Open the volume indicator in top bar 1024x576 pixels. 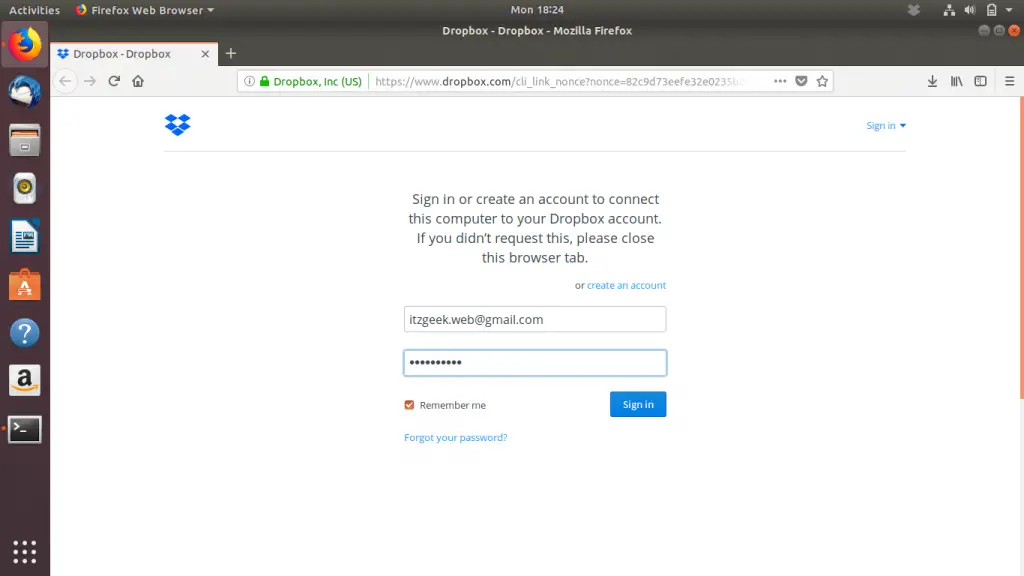pyautogui.click(x=970, y=10)
